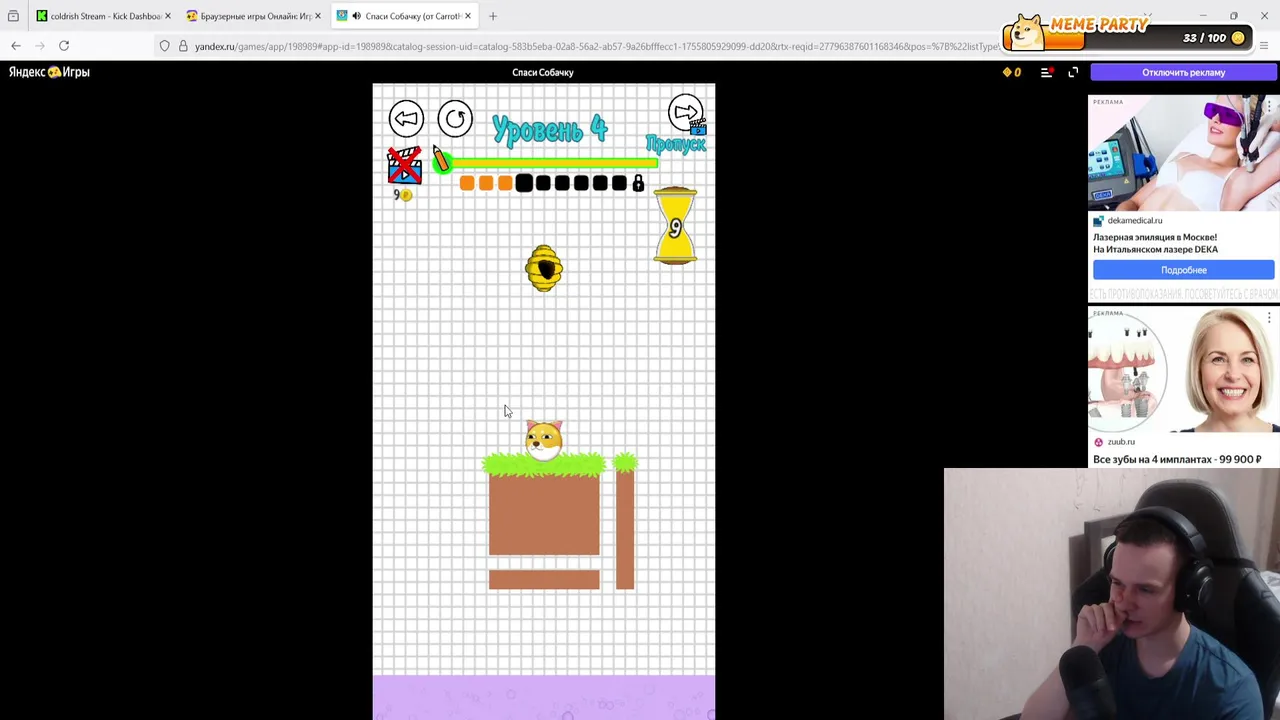Click the yellow diamond currency counter

point(1012,72)
